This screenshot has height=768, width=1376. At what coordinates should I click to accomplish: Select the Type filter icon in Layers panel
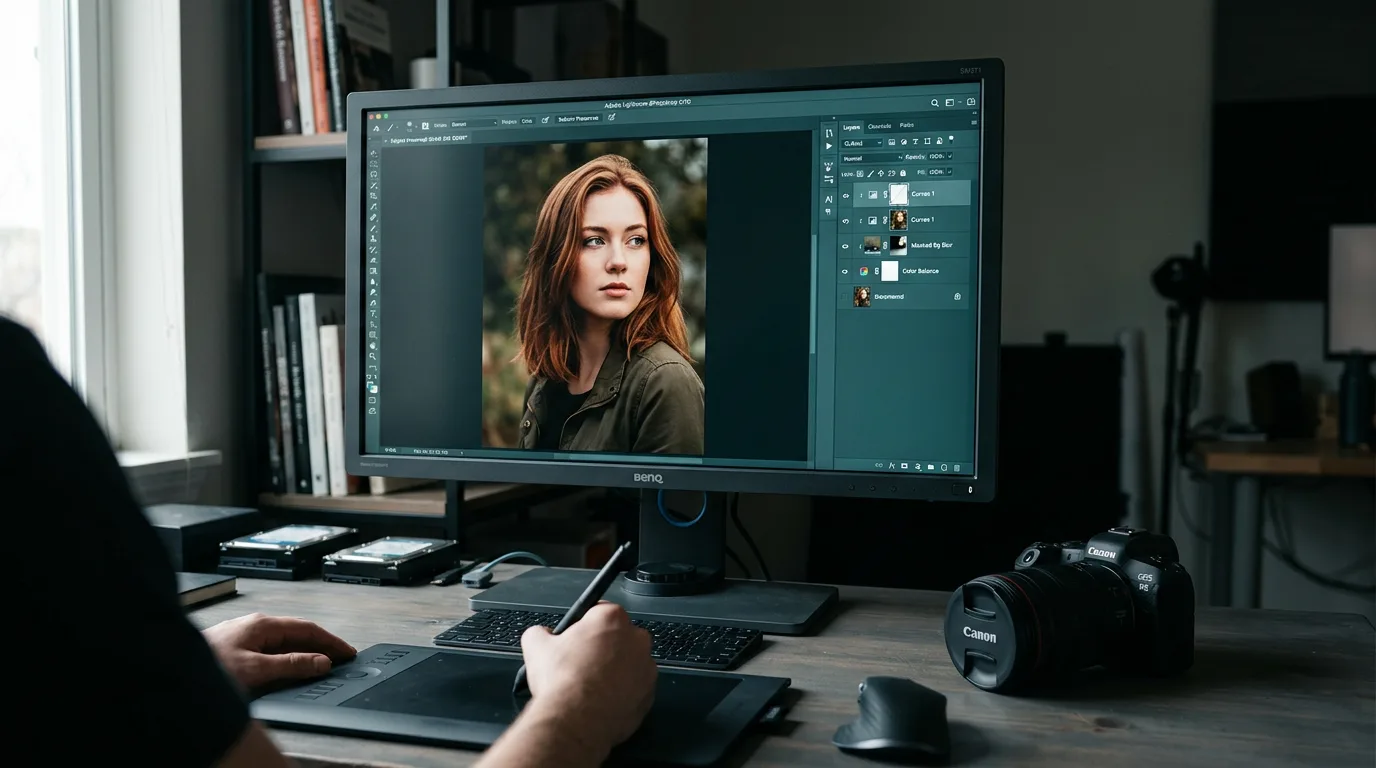[915, 142]
